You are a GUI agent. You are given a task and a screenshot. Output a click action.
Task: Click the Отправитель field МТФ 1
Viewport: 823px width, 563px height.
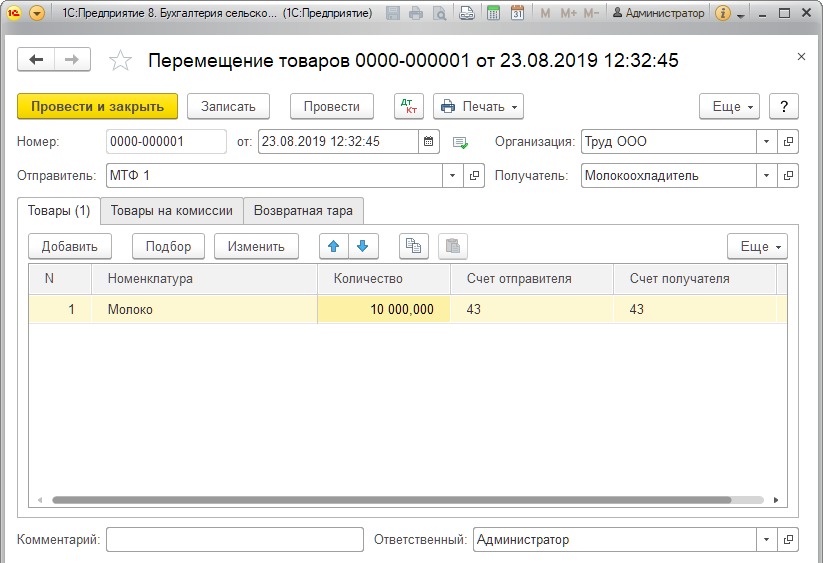tap(275, 176)
